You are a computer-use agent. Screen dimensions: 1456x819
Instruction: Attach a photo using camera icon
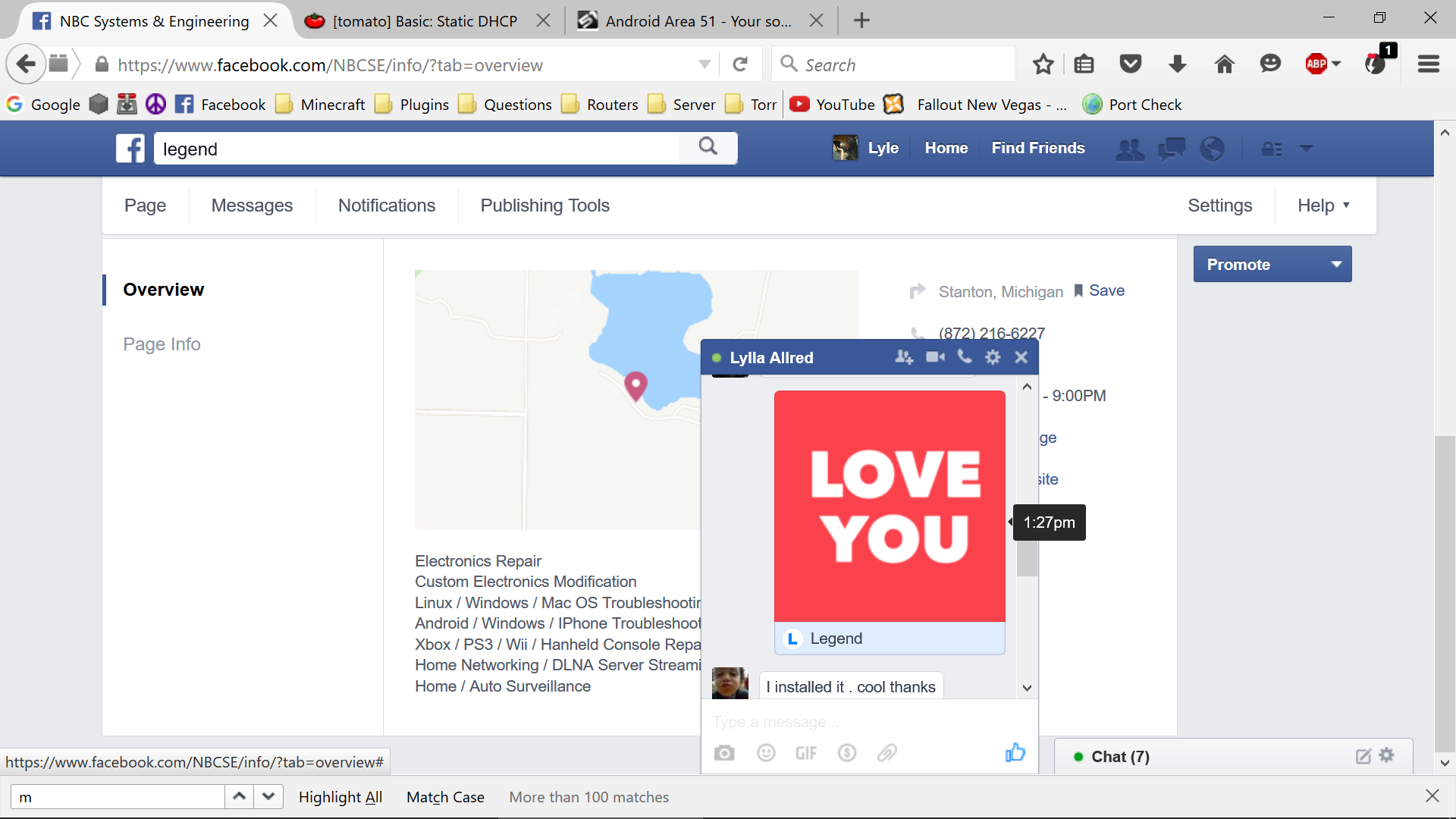724,753
